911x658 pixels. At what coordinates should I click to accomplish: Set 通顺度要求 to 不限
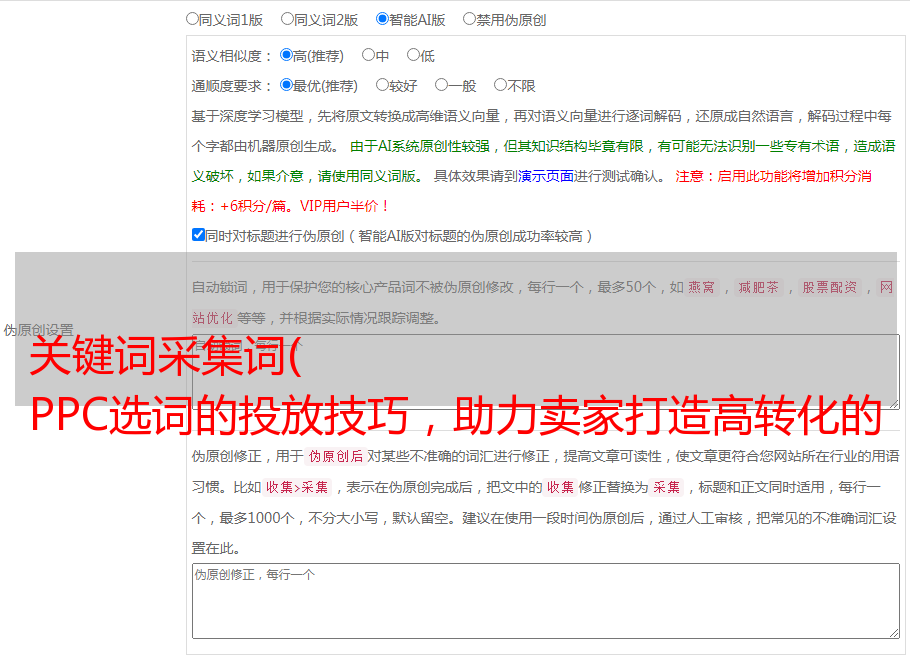point(500,85)
